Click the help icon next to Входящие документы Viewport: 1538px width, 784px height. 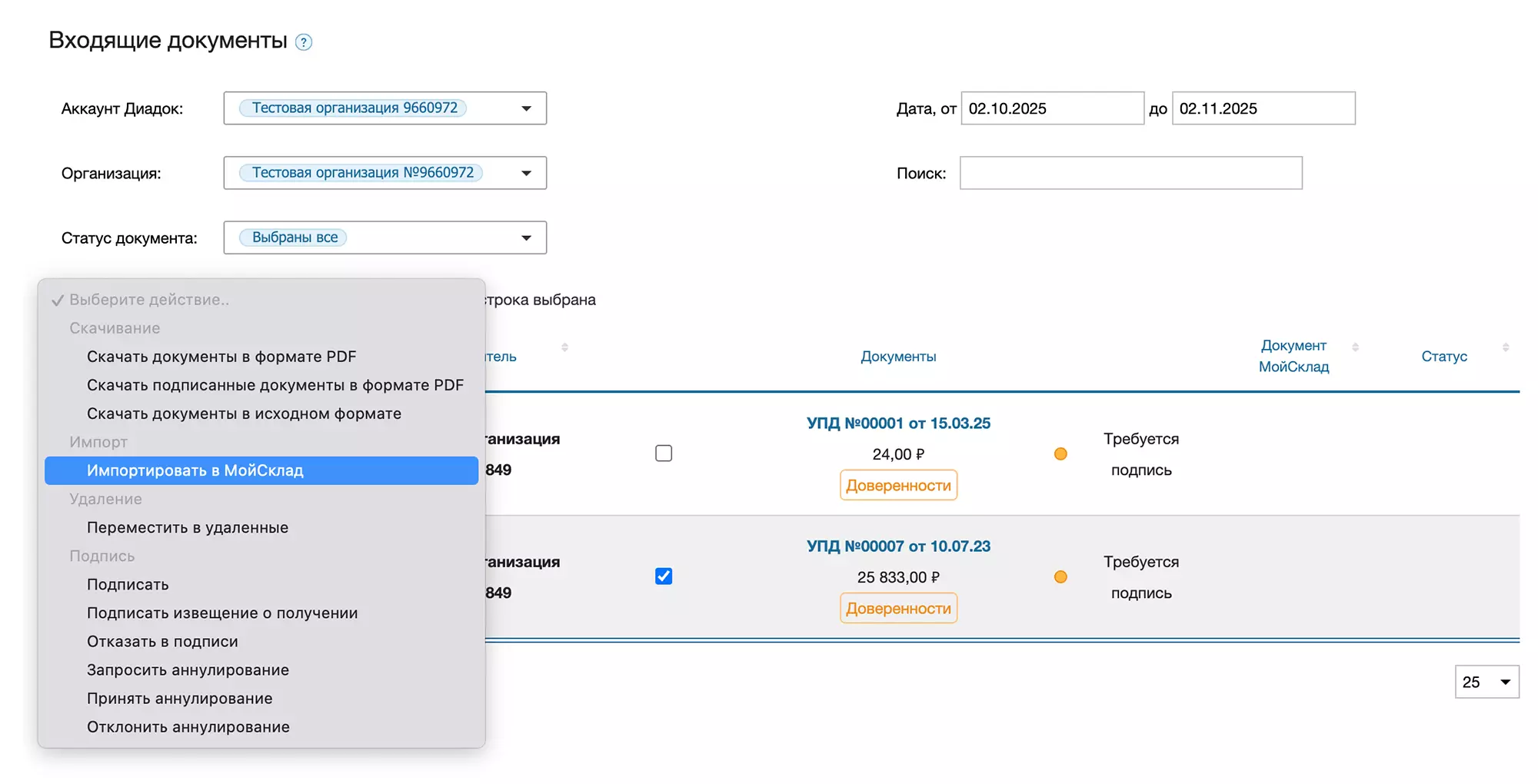click(304, 42)
